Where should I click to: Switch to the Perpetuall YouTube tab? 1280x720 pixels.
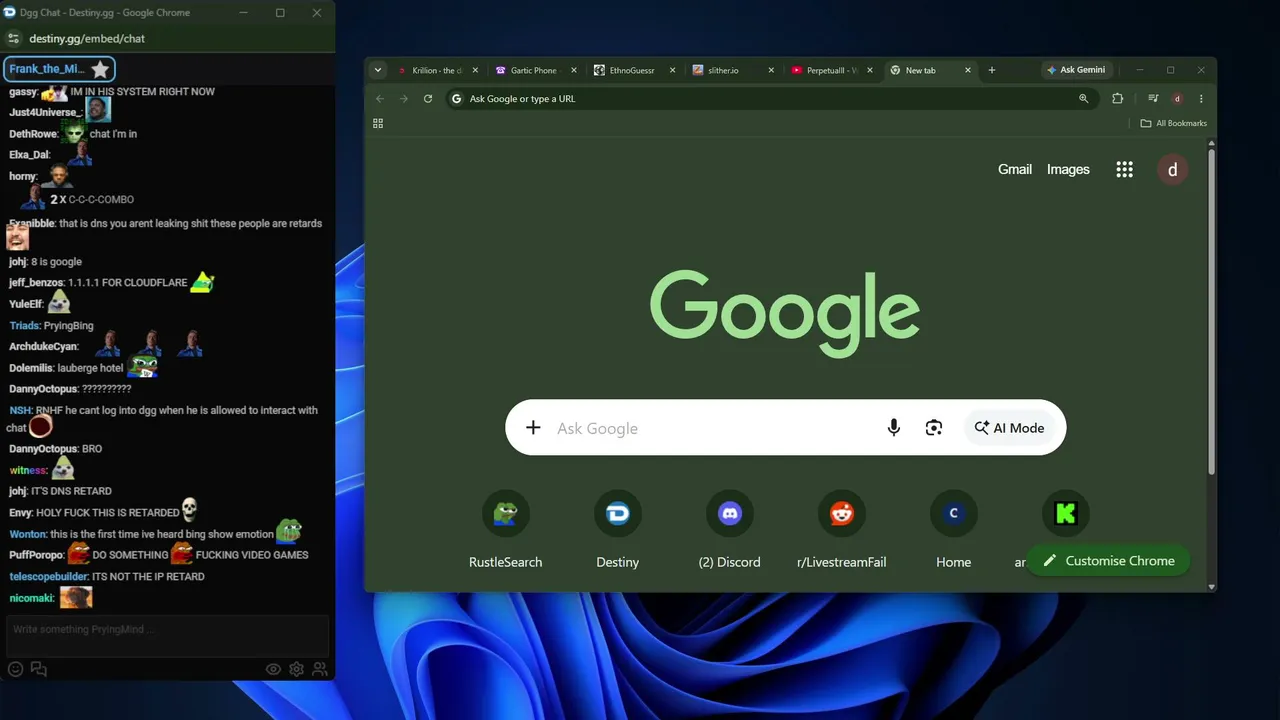826,70
